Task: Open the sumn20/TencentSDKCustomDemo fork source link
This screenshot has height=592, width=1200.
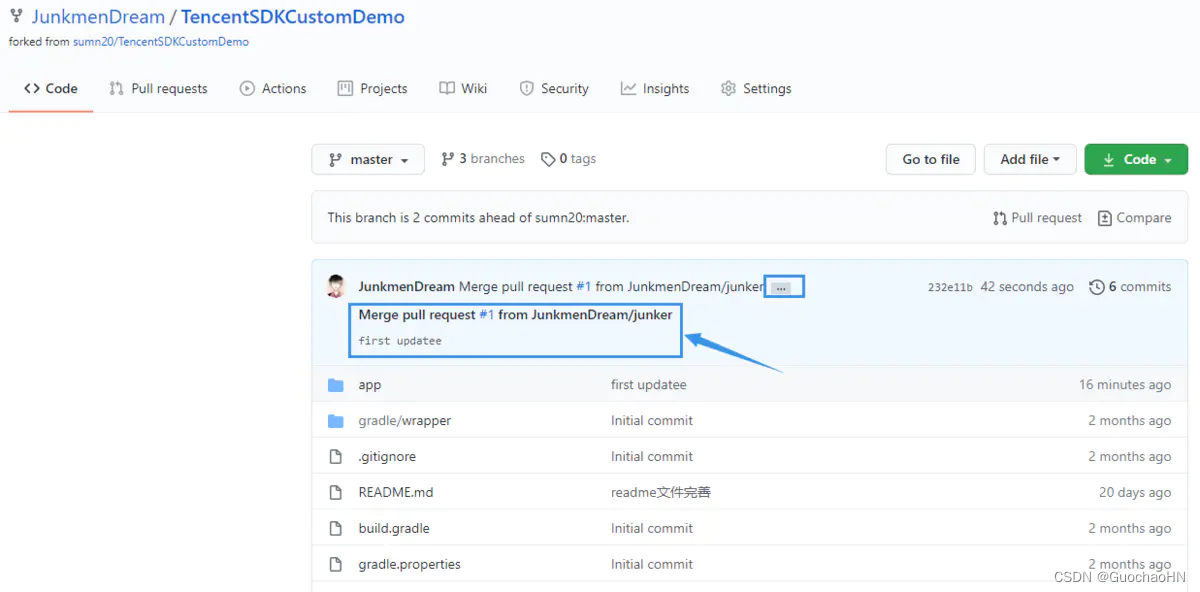Action: point(161,42)
